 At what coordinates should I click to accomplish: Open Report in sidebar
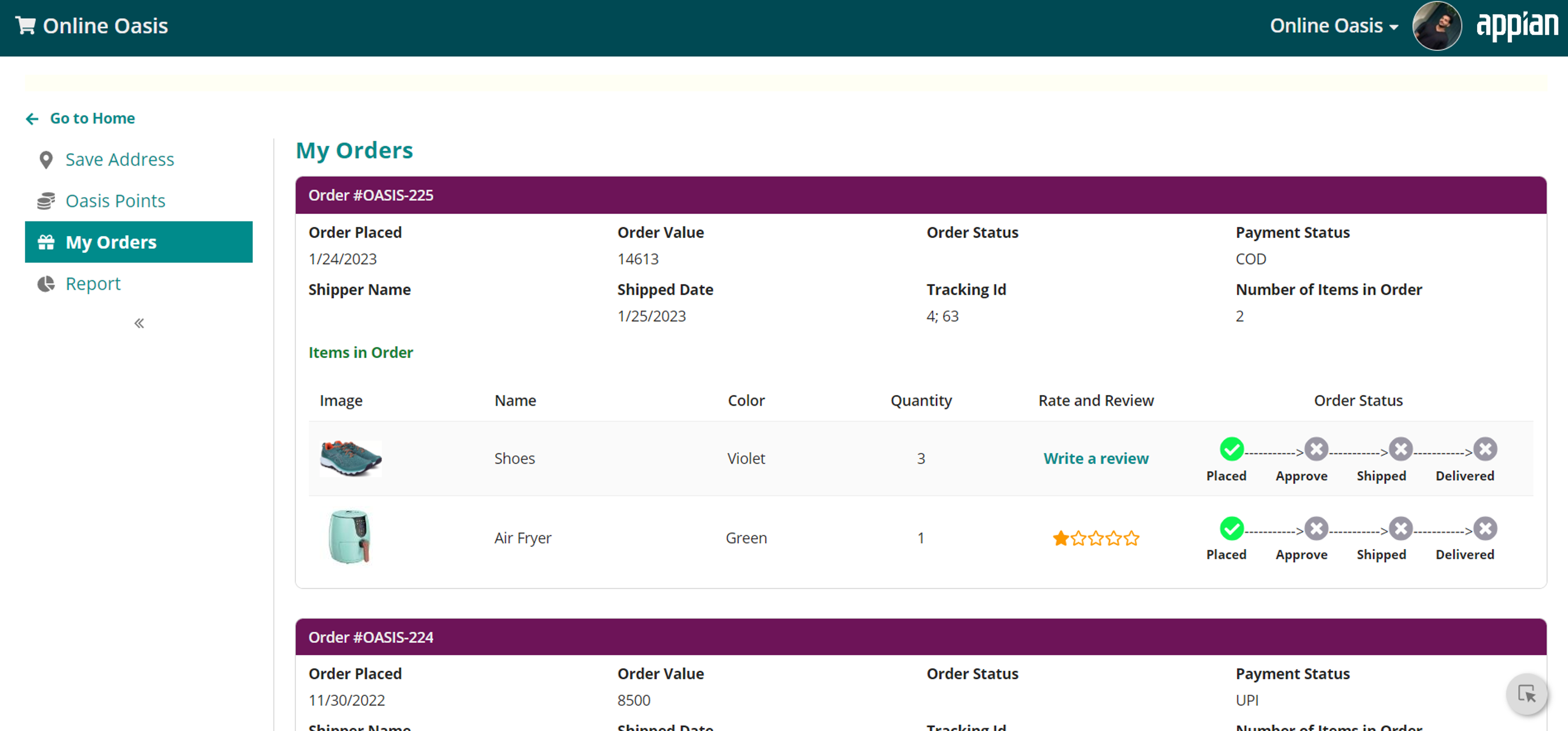click(93, 284)
